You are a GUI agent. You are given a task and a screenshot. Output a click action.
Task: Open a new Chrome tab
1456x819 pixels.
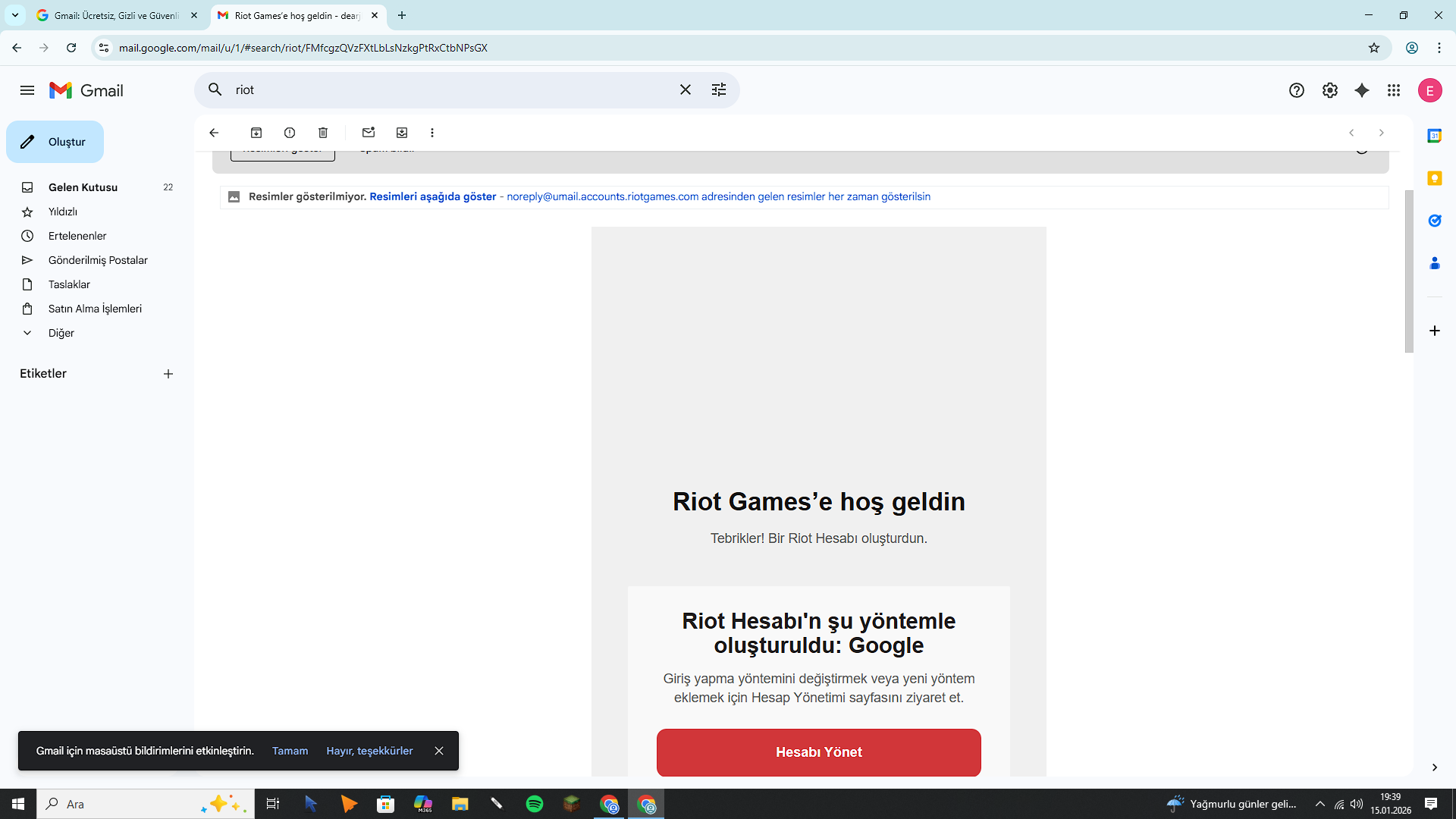[402, 15]
